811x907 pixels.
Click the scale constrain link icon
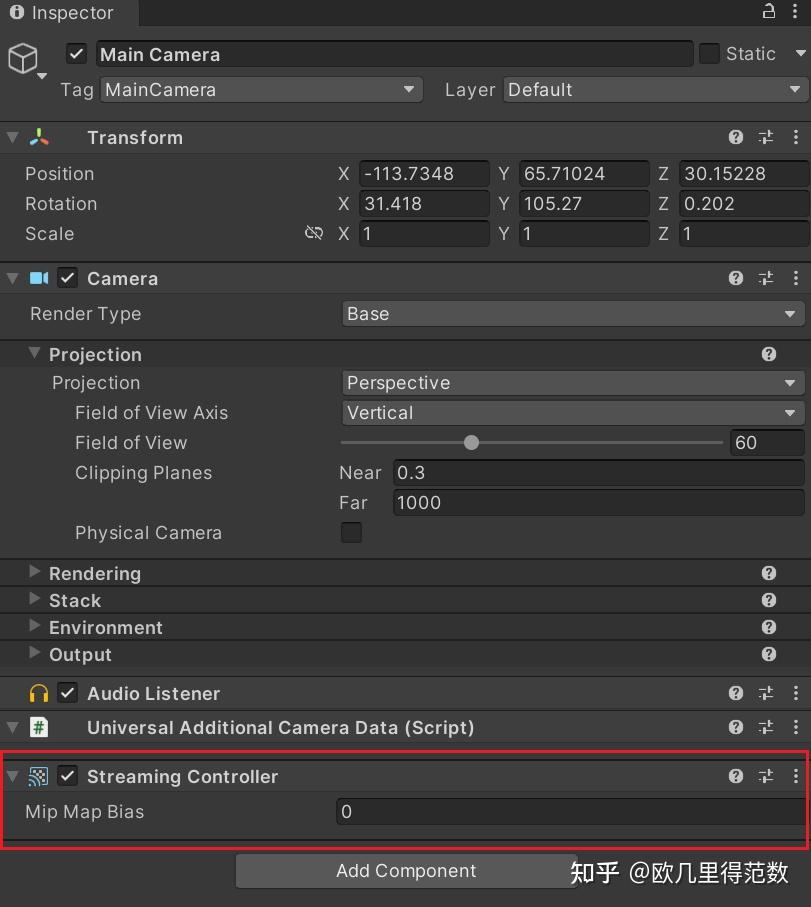(313, 233)
